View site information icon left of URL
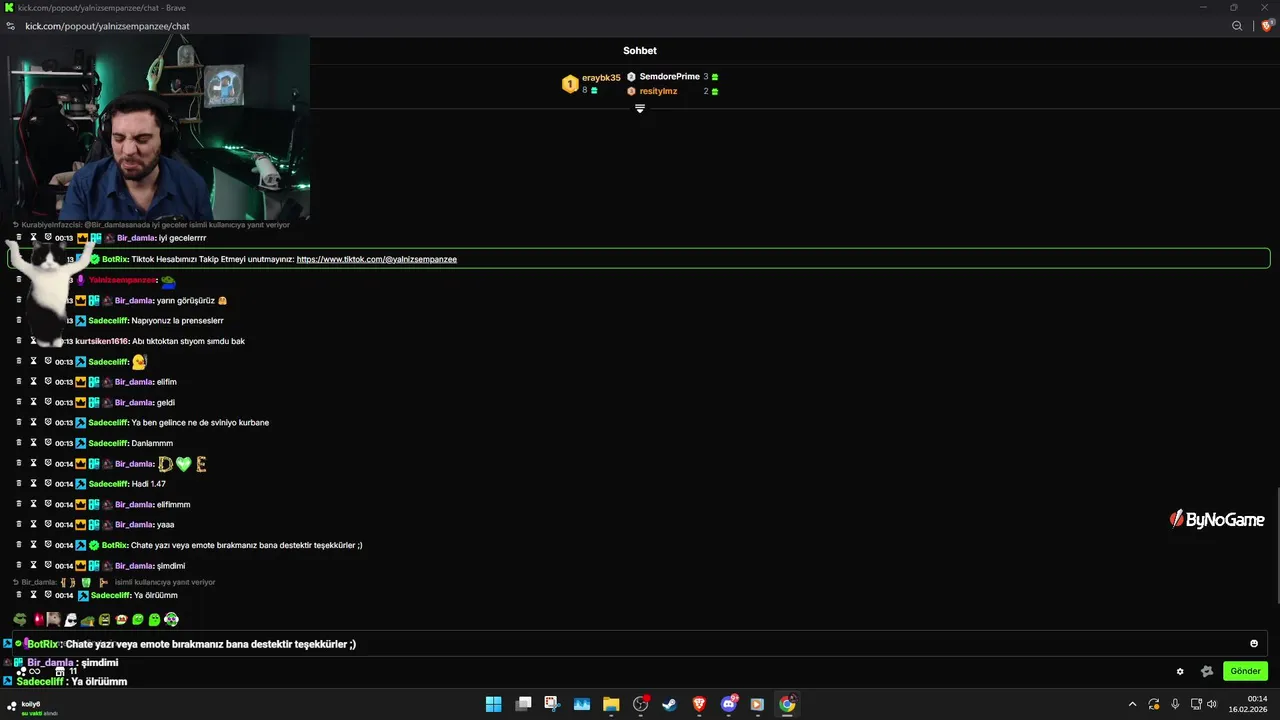 click(11, 26)
